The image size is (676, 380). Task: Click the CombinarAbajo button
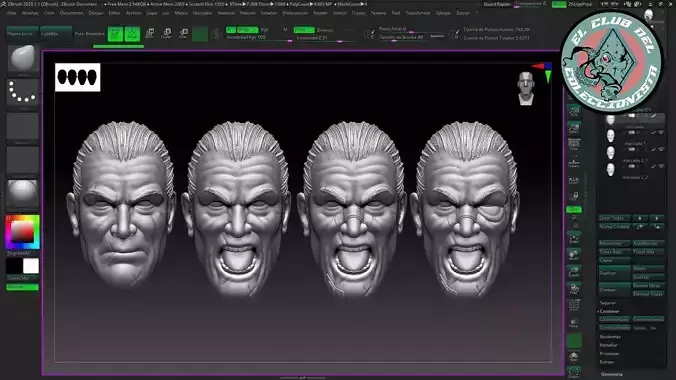[x=614, y=319]
